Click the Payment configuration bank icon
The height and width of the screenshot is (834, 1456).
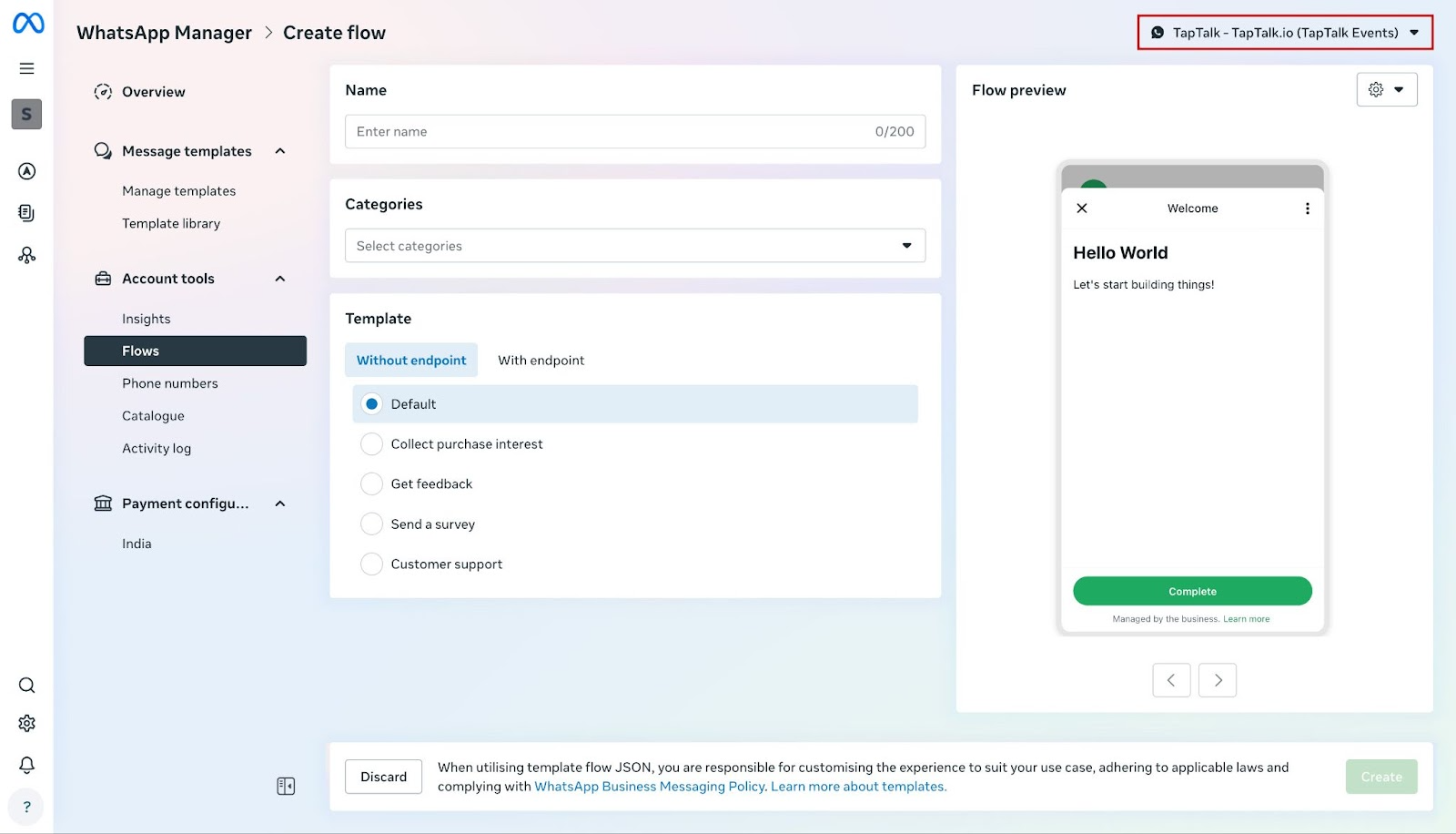(103, 503)
